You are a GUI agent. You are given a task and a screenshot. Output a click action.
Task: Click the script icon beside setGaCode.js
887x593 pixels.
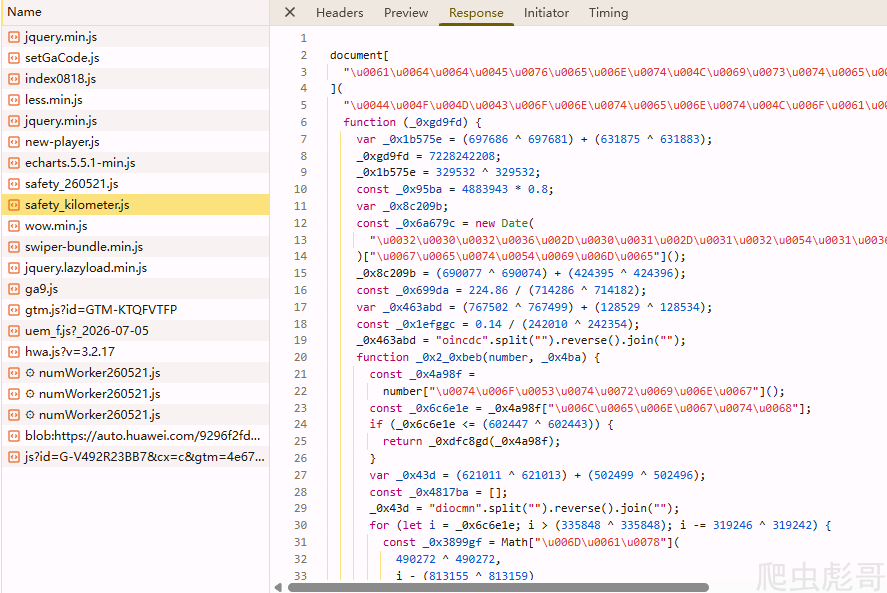tap(14, 58)
